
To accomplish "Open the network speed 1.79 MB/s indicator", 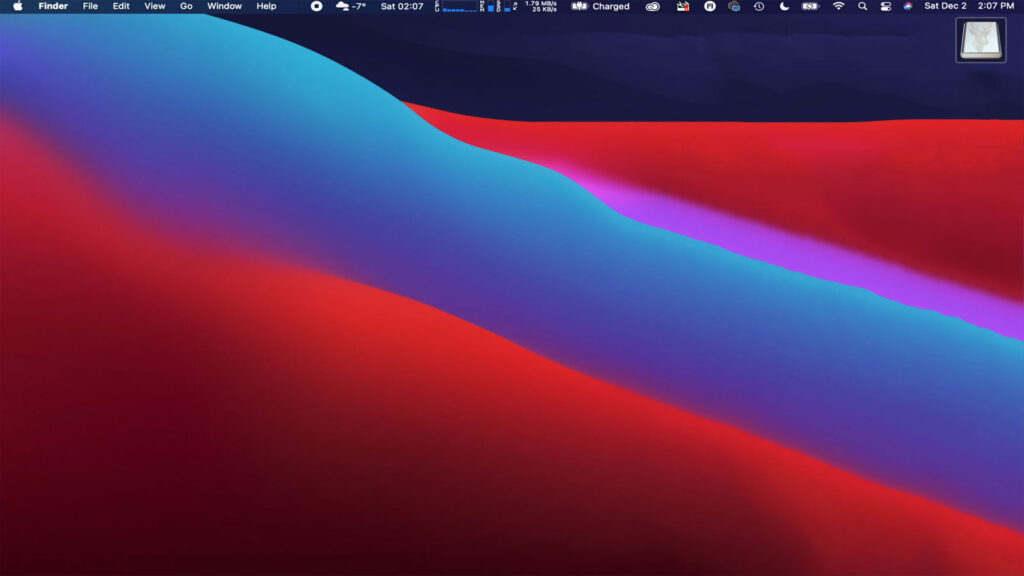I will [x=541, y=6].
